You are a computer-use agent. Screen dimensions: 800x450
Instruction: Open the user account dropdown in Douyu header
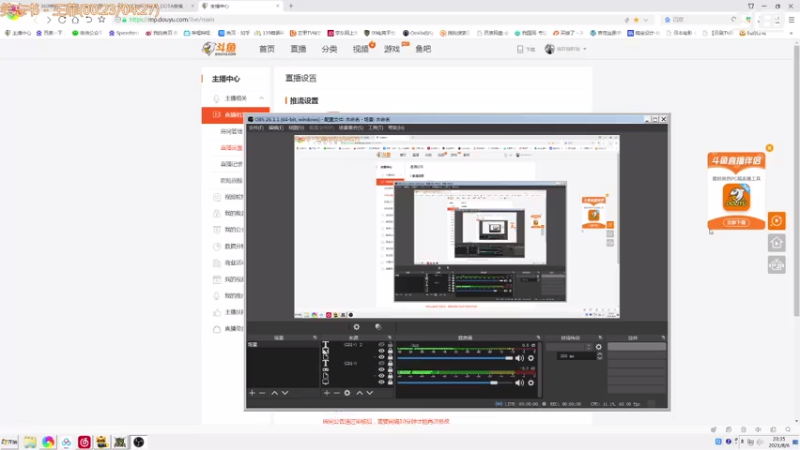[566, 49]
